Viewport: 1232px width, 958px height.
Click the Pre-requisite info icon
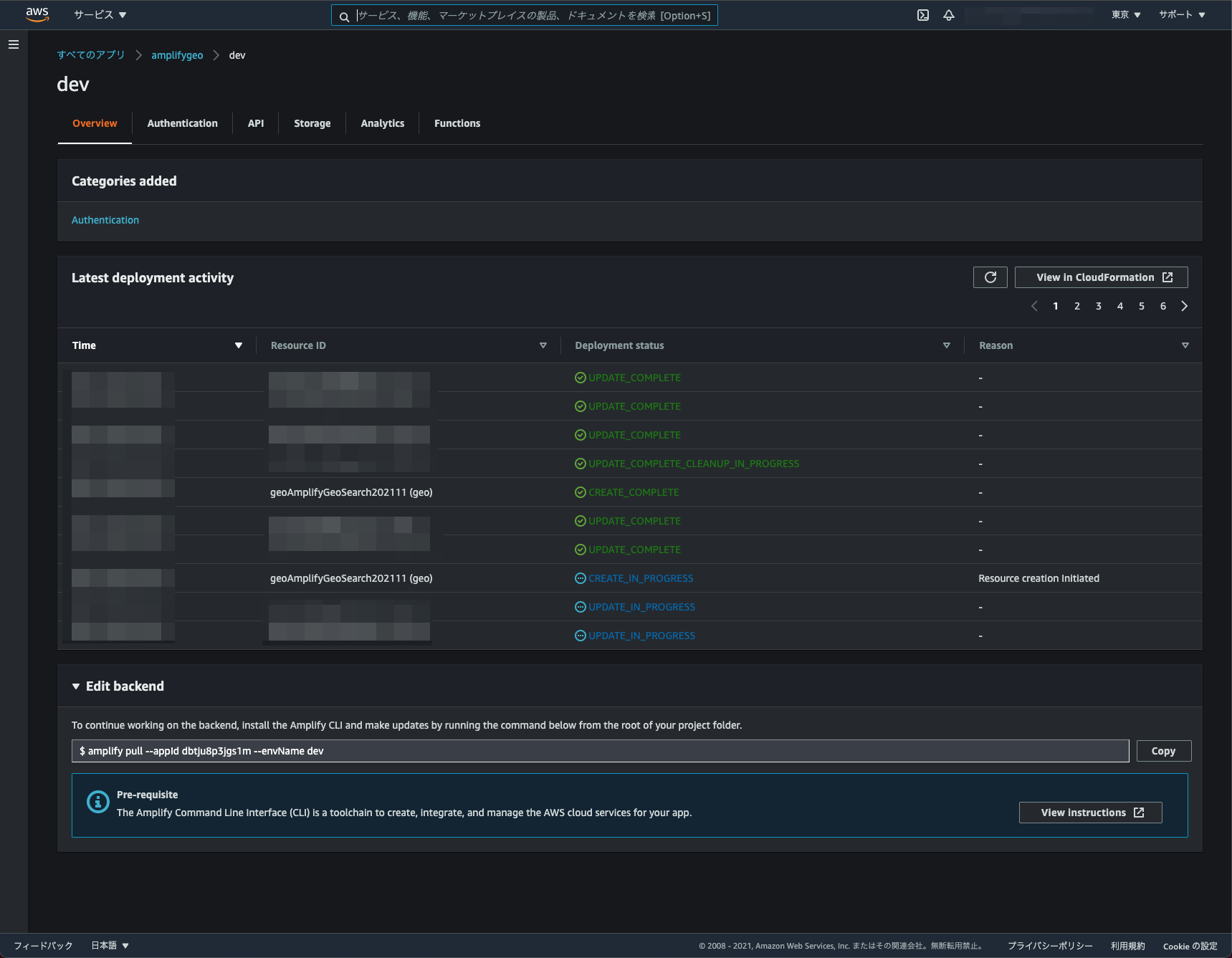pyautogui.click(x=97, y=802)
